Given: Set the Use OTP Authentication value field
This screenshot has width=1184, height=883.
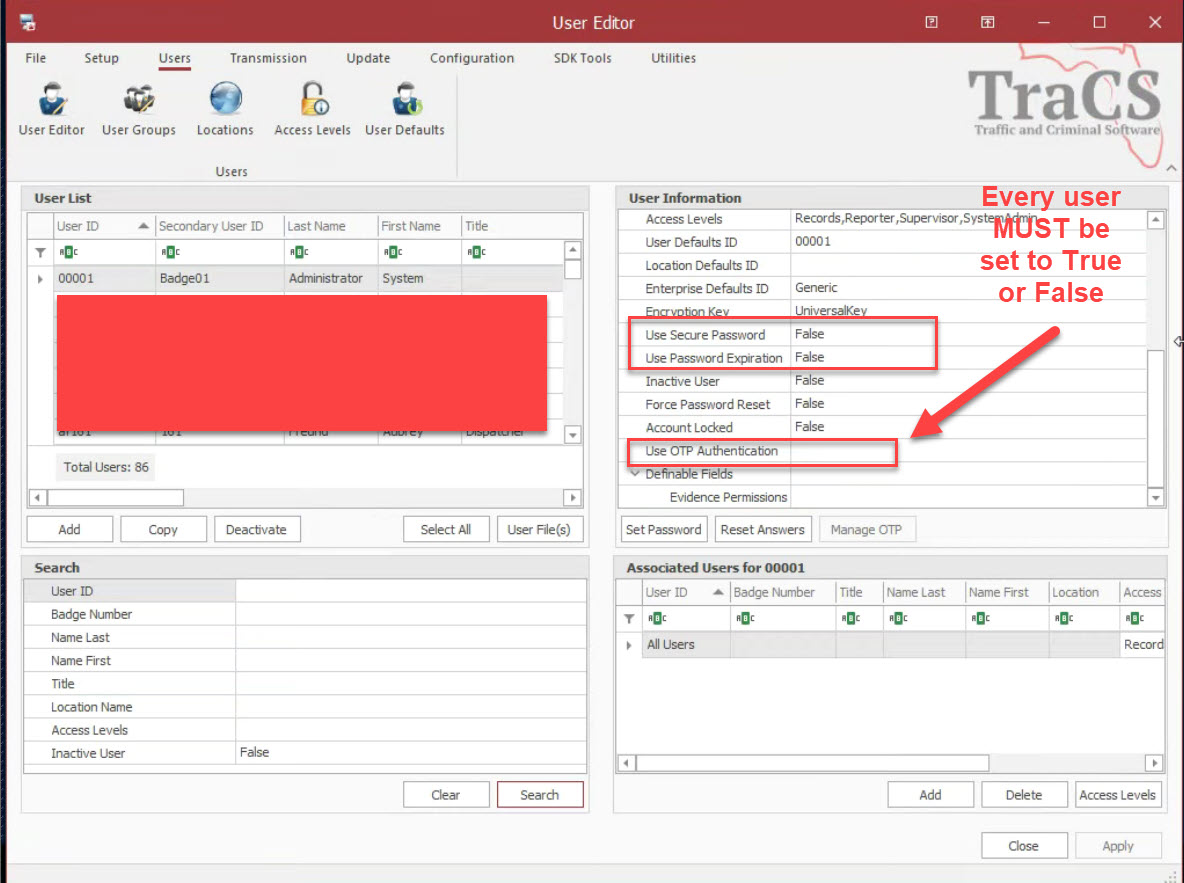Looking at the screenshot, I should [840, 451].
